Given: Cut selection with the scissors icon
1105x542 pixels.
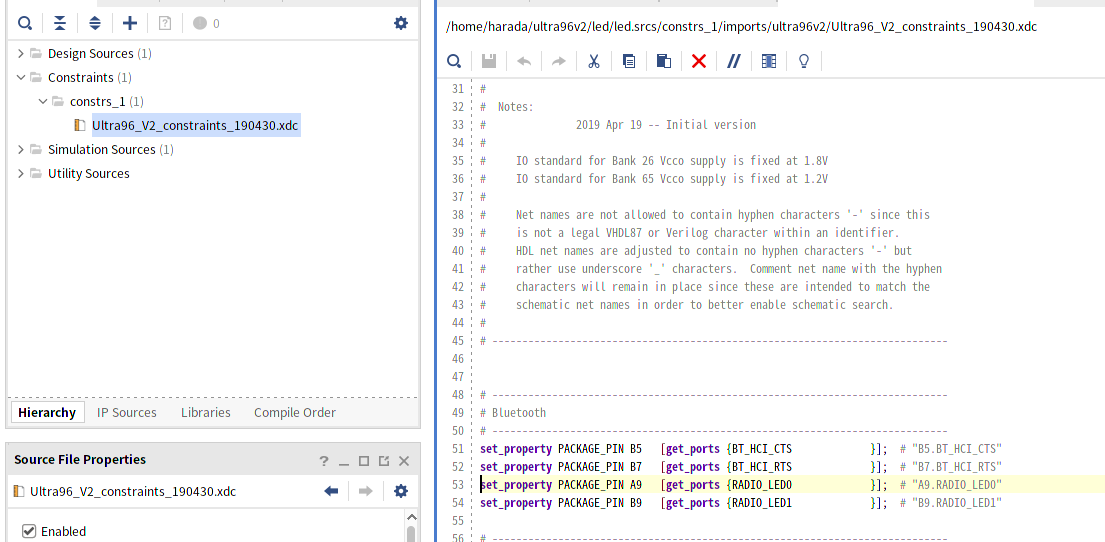Looking at the screenshot, I should [593, 61].
